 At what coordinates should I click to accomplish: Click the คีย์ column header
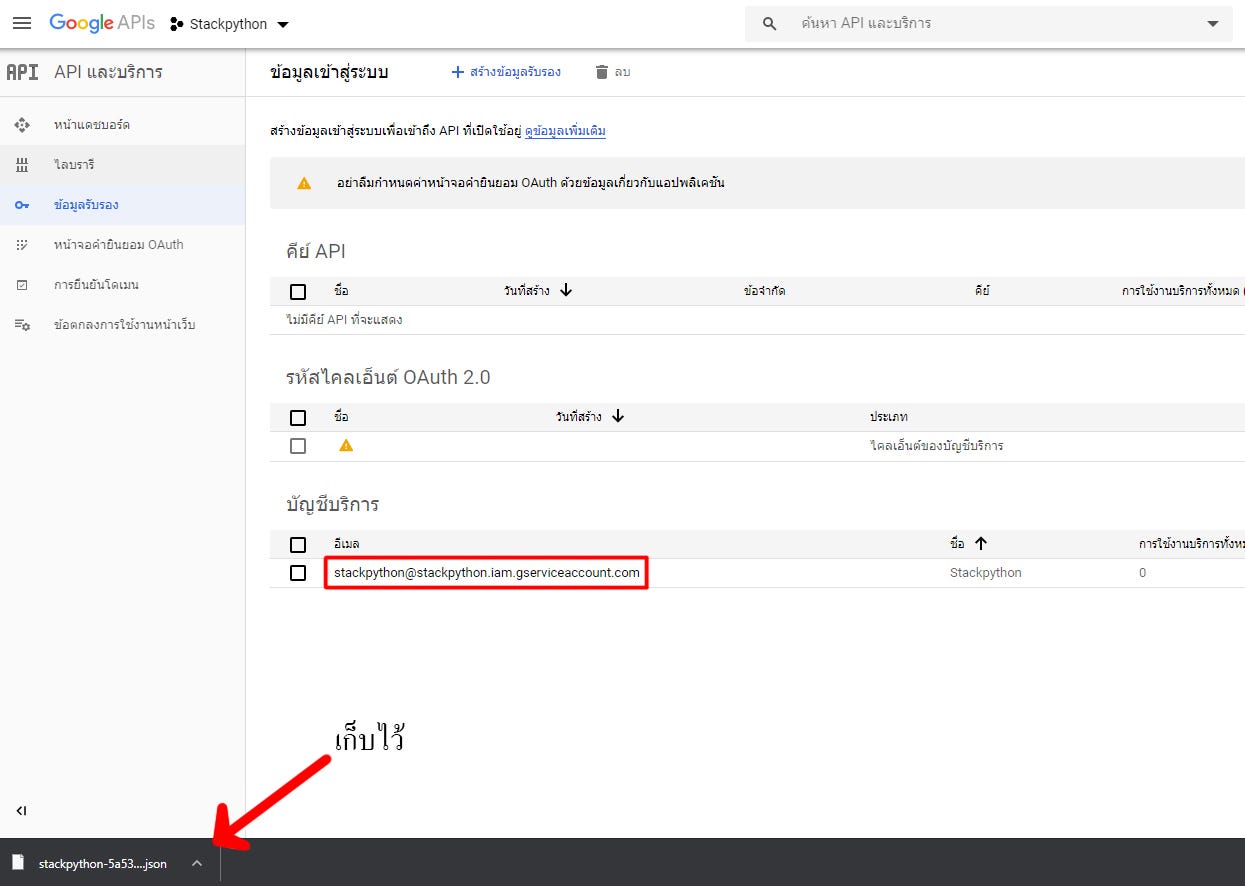[981, 291]
